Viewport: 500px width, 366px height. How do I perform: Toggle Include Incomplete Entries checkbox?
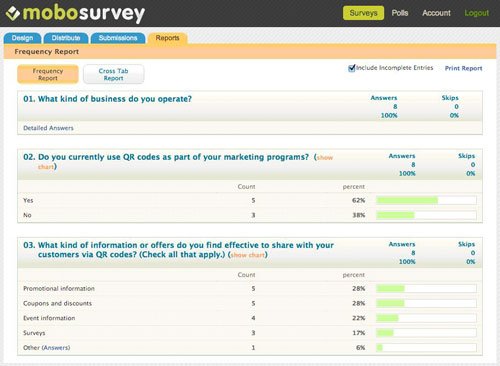tap(351, 68)
